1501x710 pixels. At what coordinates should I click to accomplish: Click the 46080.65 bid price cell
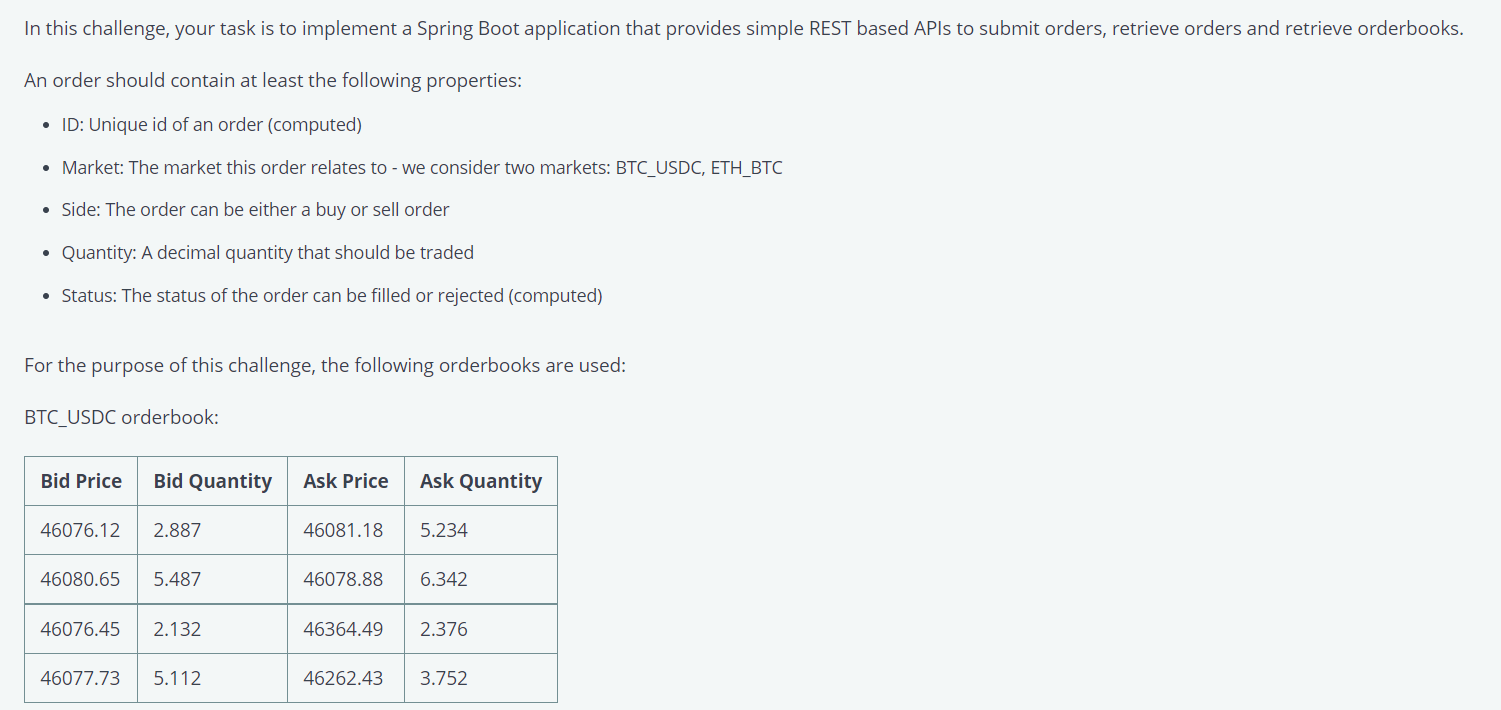(x=81, y=579)
